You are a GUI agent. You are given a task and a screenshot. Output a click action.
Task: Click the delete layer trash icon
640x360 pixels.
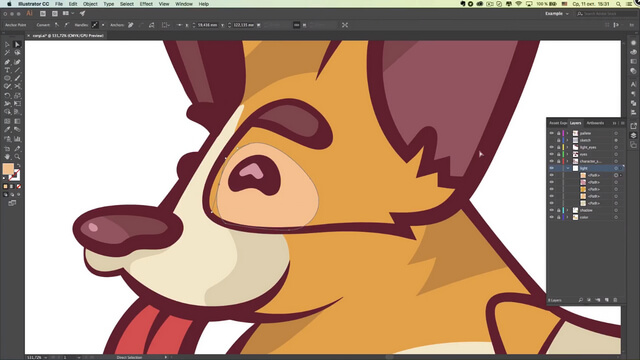pyautogui.click(x=615, y=300)
